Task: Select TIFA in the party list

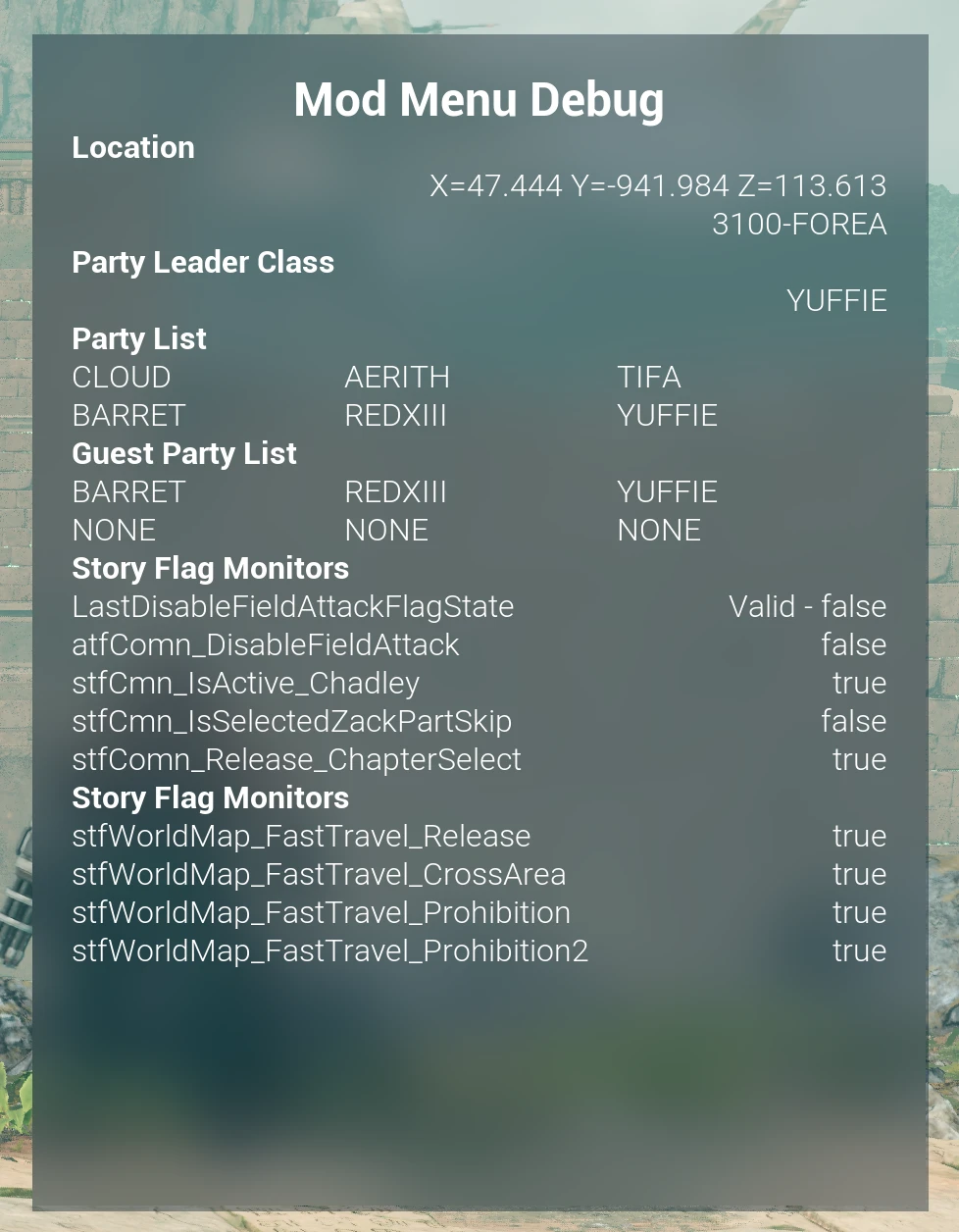Action: tap(648, 377)
